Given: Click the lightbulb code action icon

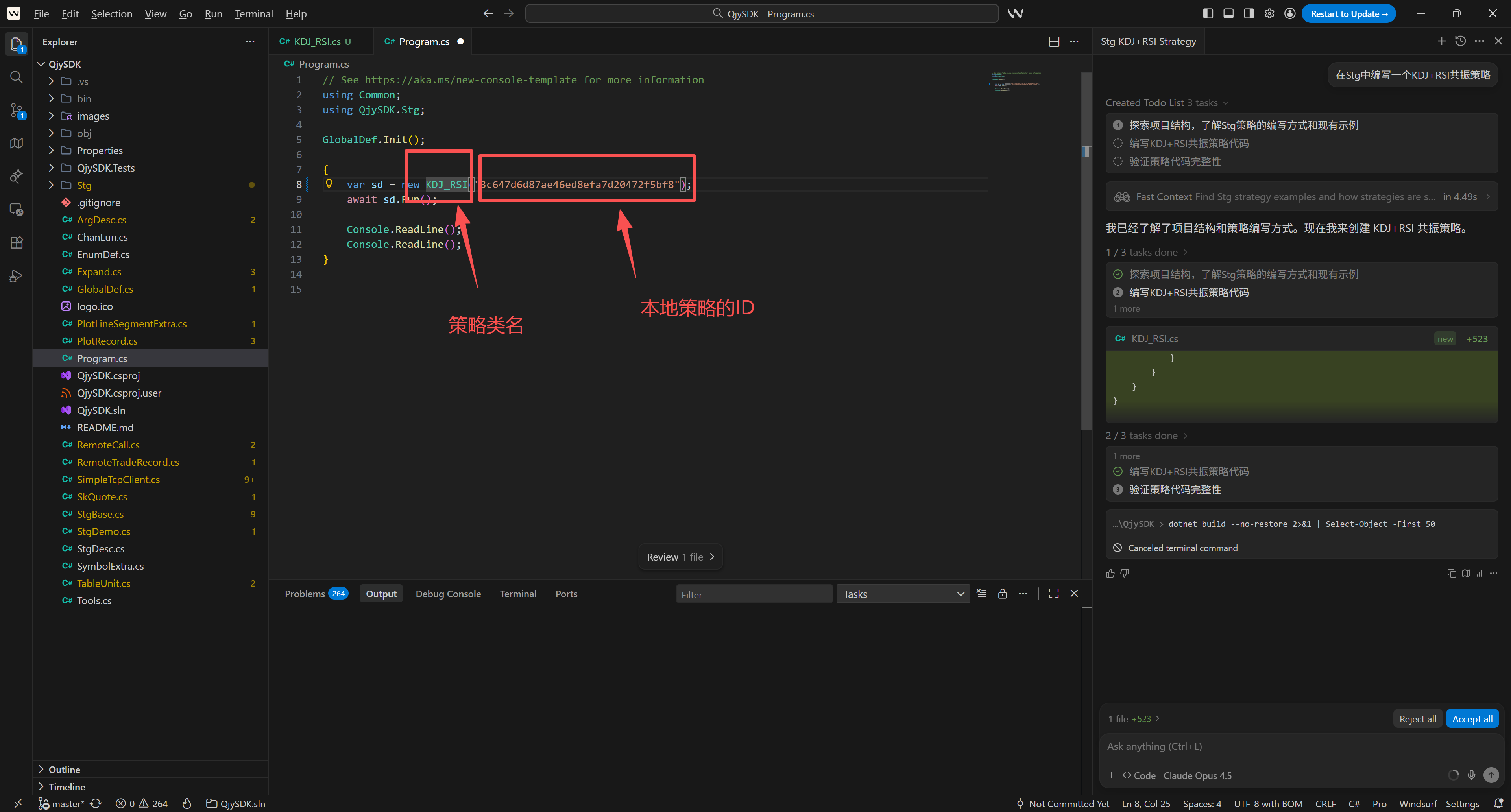Looking at the screenshot, I should point(329,184).
